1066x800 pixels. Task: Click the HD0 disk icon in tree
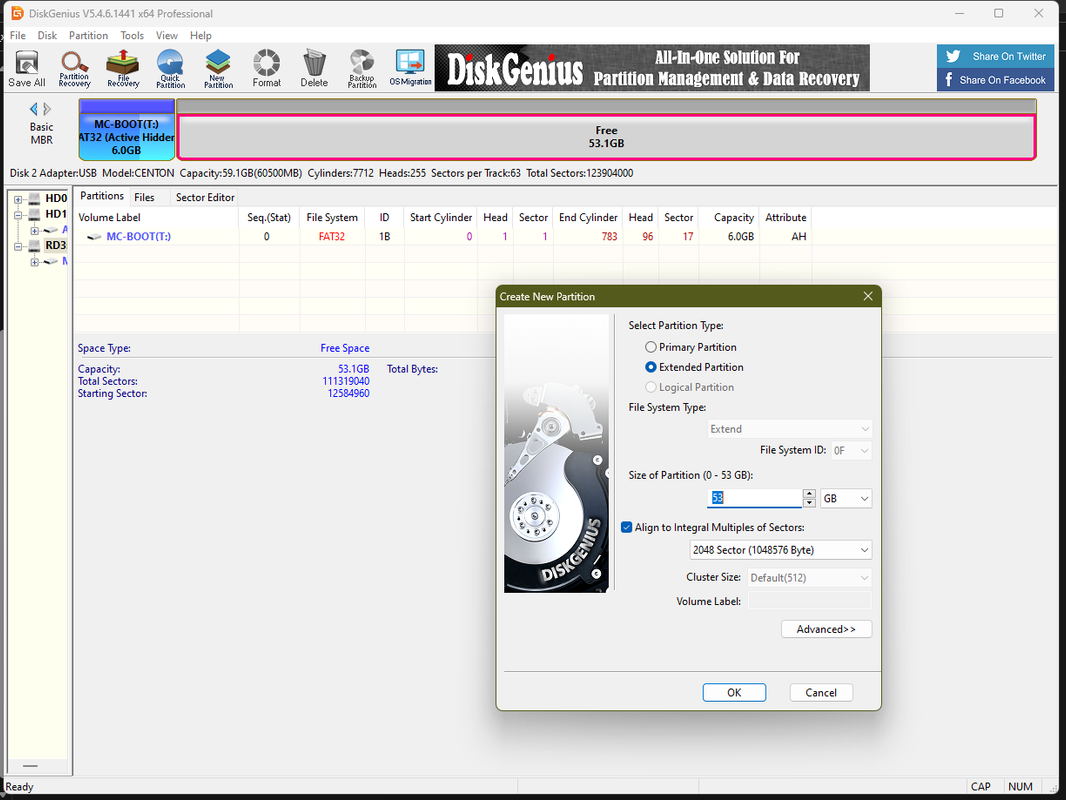(x=34, y=198)
